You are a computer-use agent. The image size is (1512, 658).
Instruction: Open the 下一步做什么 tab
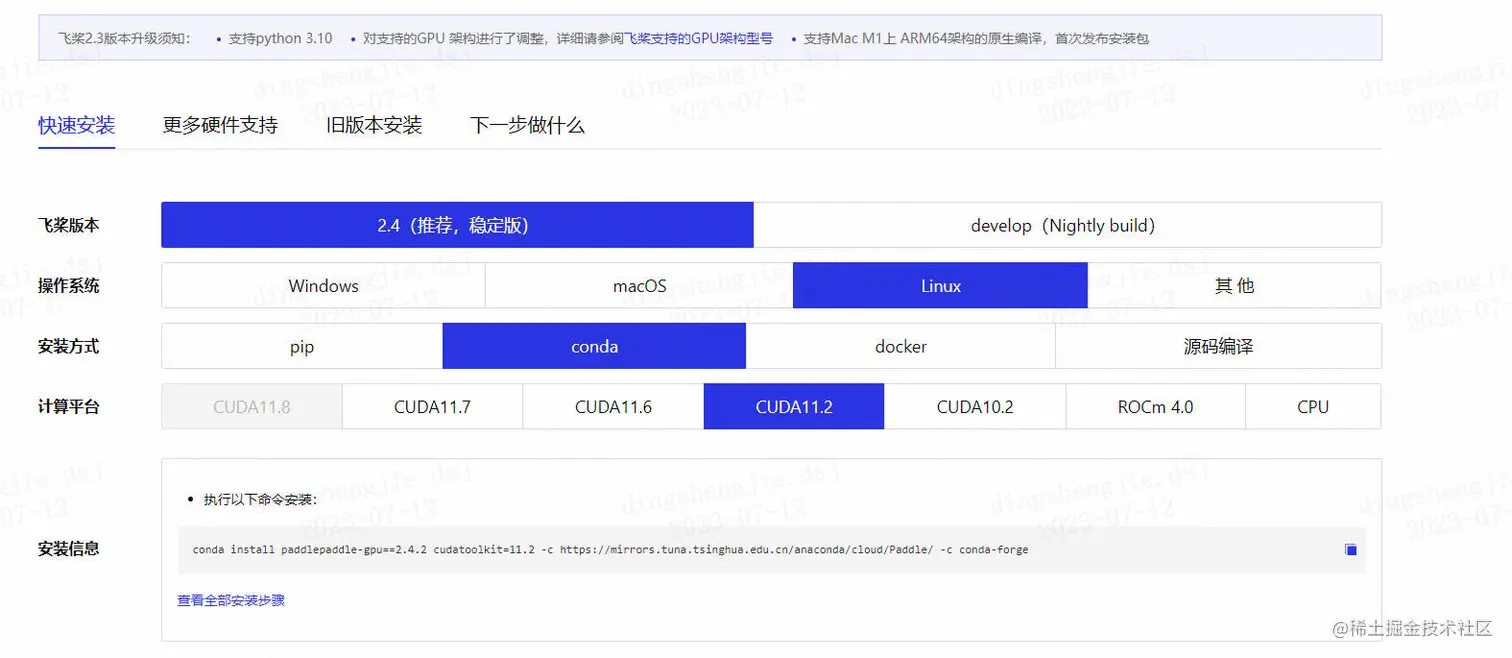(x=526, y=124)
